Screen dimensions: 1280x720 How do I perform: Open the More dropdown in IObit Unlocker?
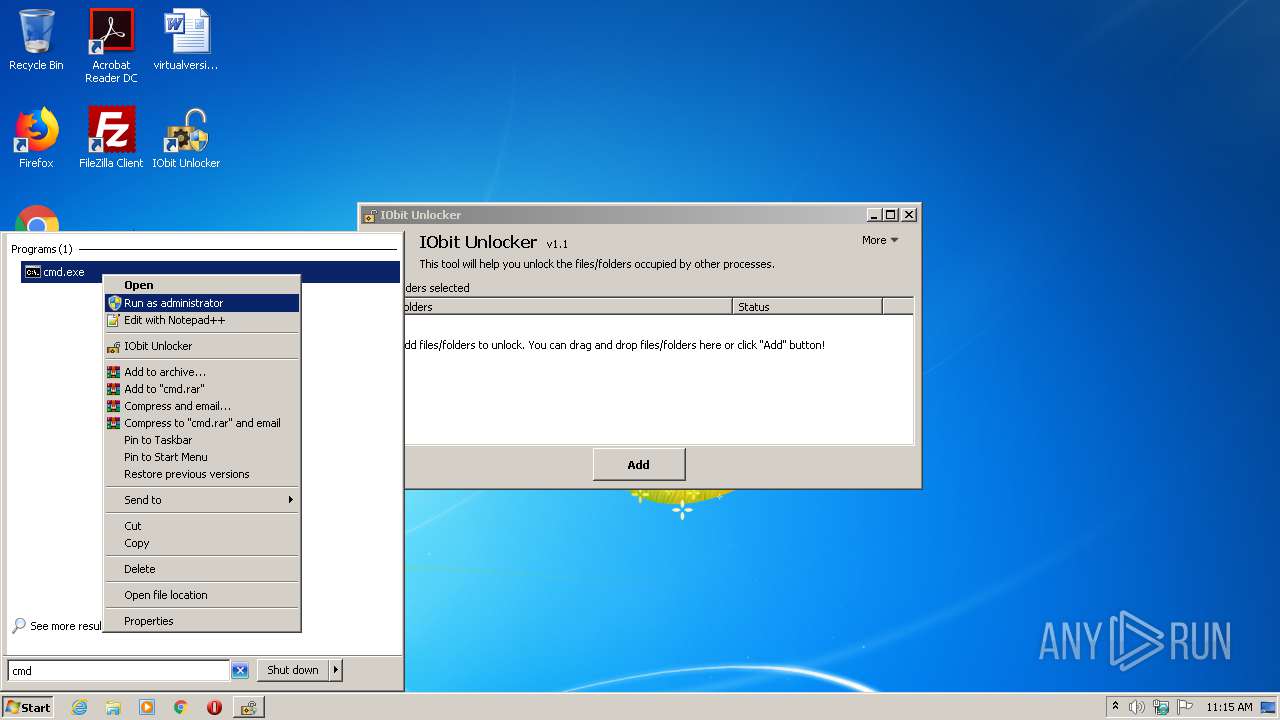pyautogui.click(x=880, y=240)
